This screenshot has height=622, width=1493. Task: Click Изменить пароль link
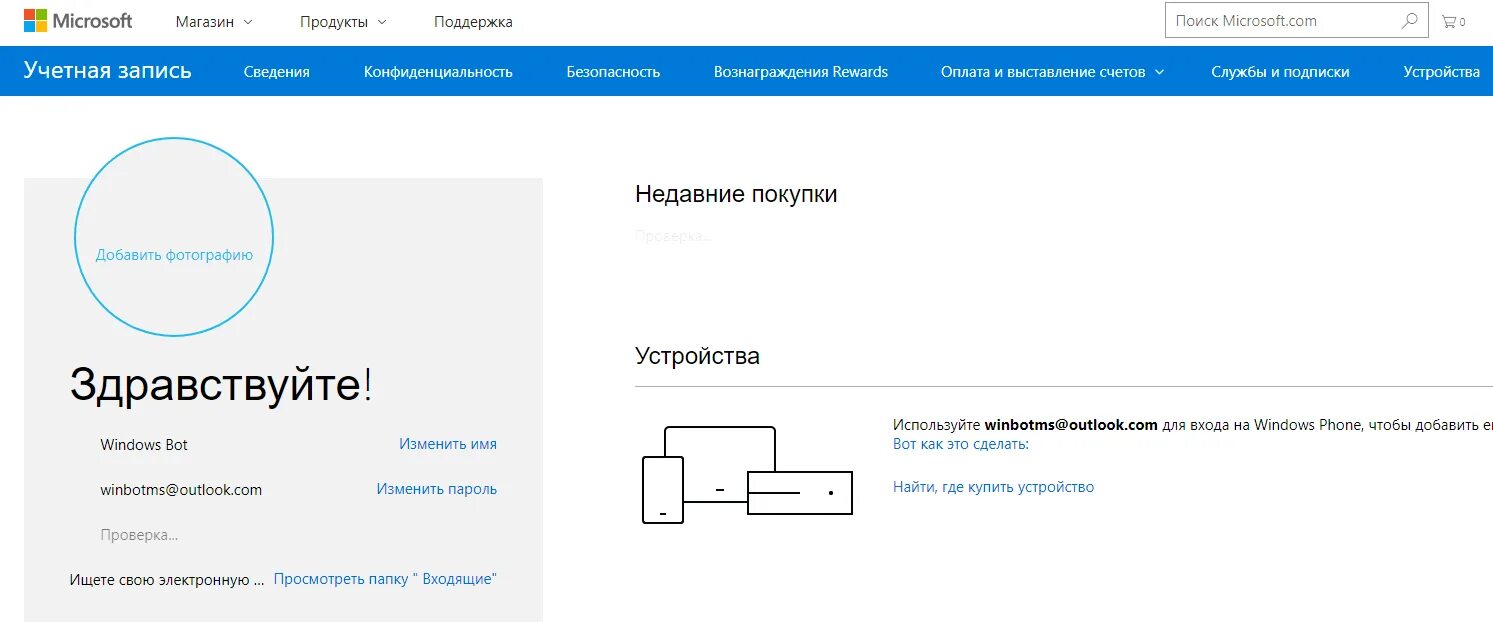click(437, 489)
